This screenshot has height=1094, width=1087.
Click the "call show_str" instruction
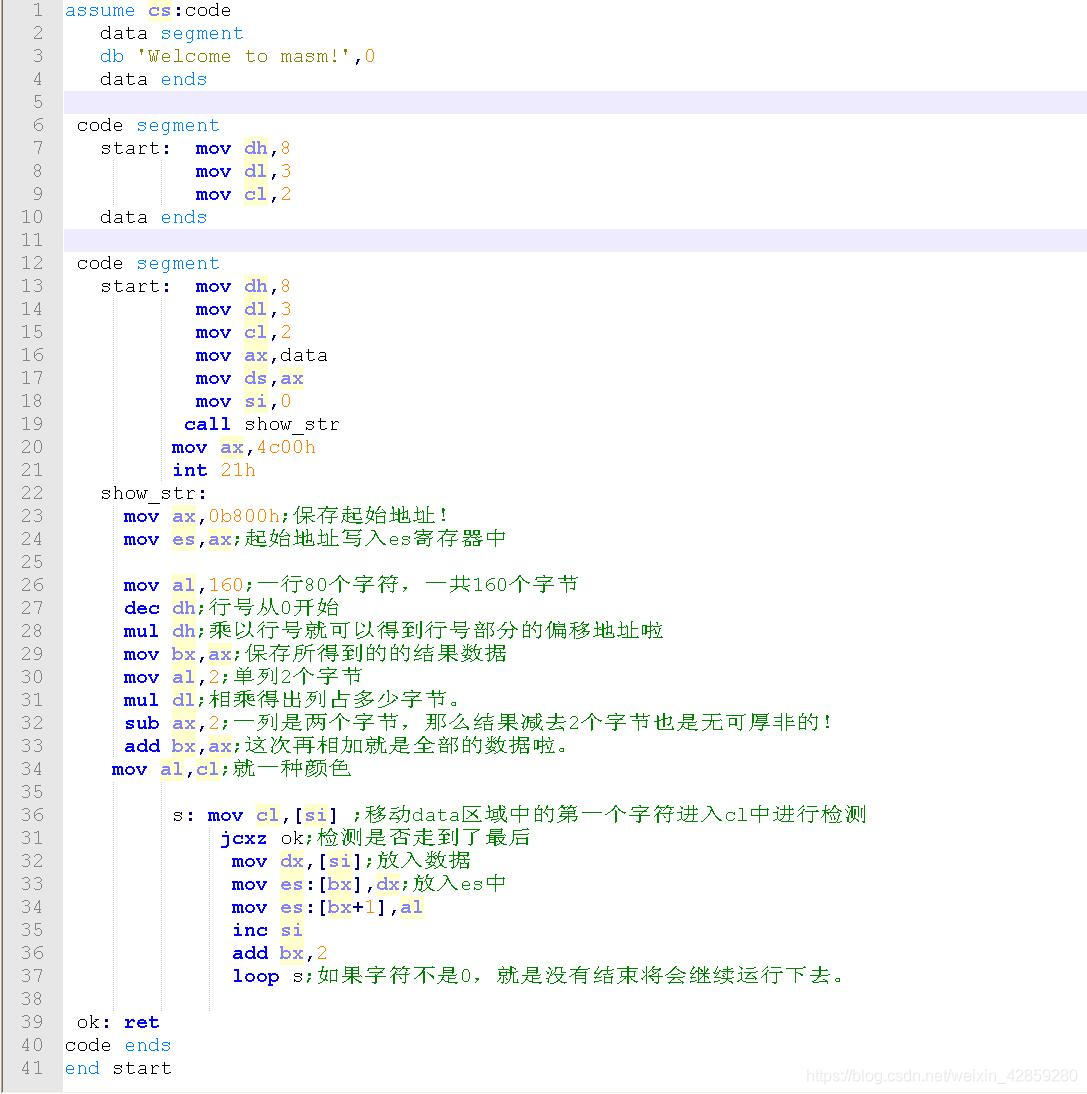pyautogui.click(x=260, y=424)
